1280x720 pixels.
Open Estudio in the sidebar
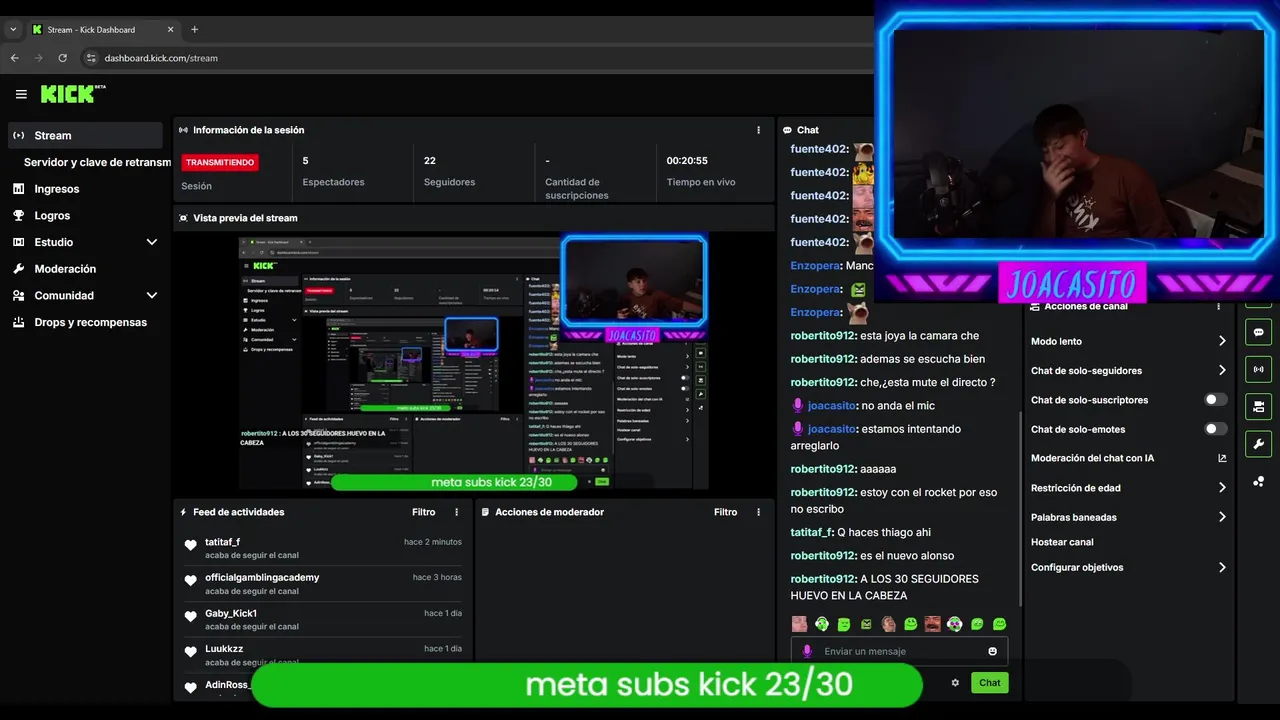coord(53,242)
